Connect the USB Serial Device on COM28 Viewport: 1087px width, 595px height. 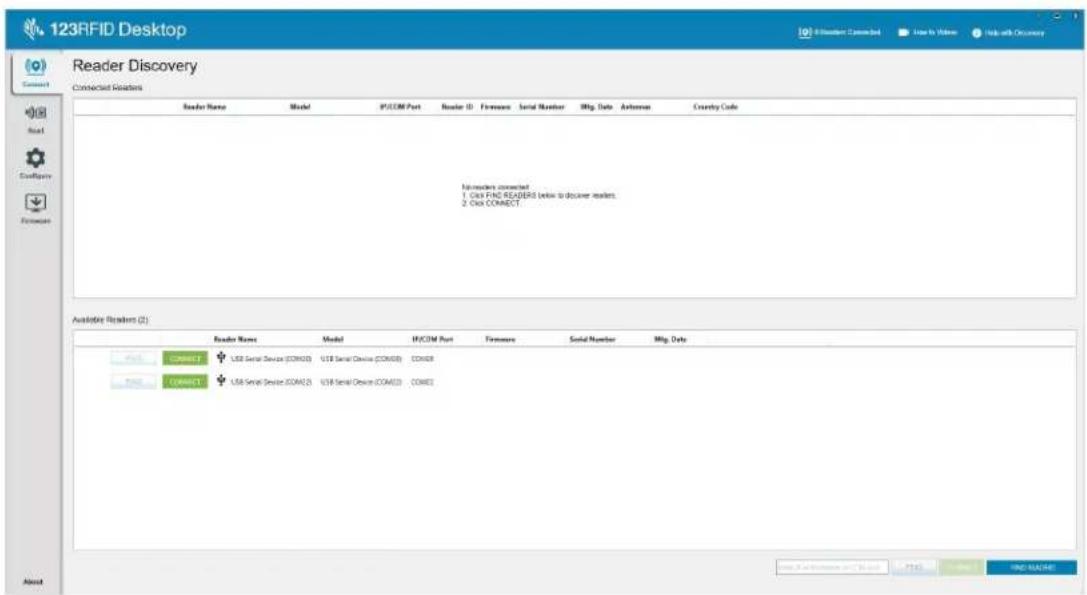185,359
